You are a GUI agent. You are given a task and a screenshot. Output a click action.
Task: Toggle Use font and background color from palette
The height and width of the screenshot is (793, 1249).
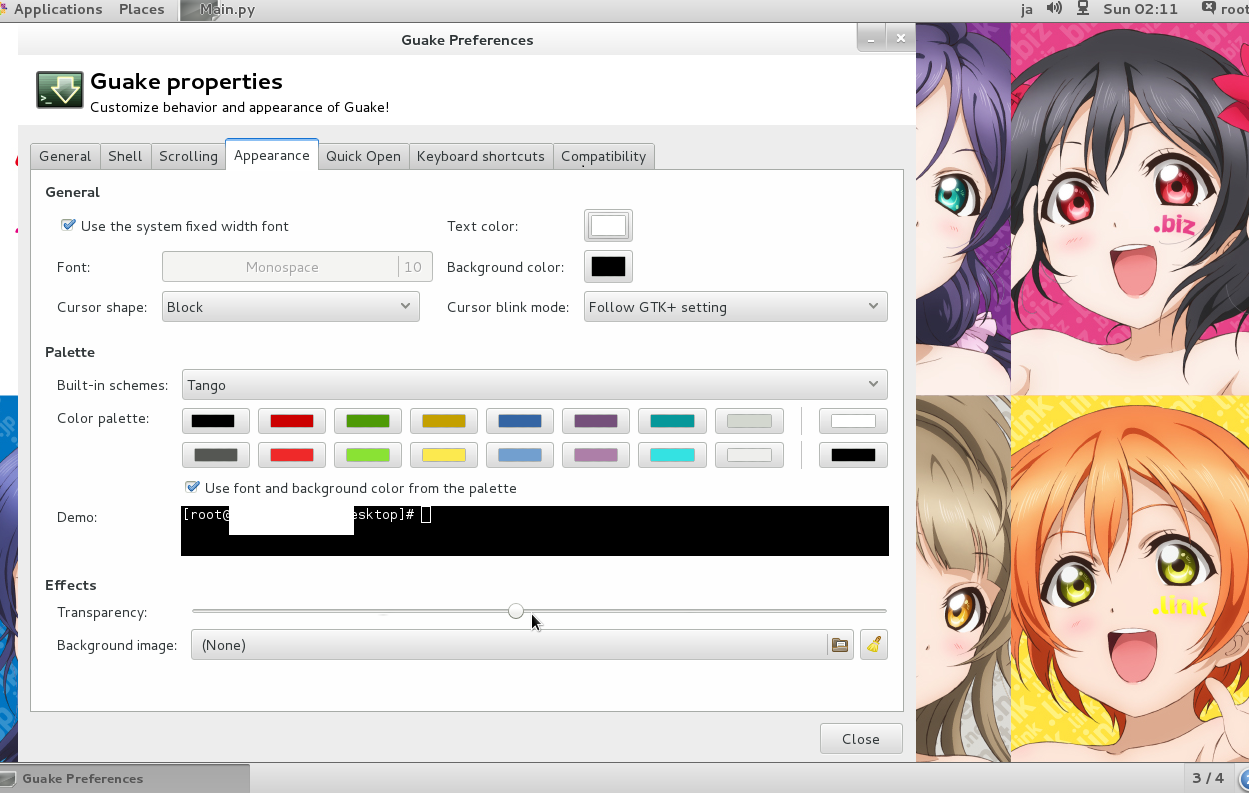tap(192, 488)
